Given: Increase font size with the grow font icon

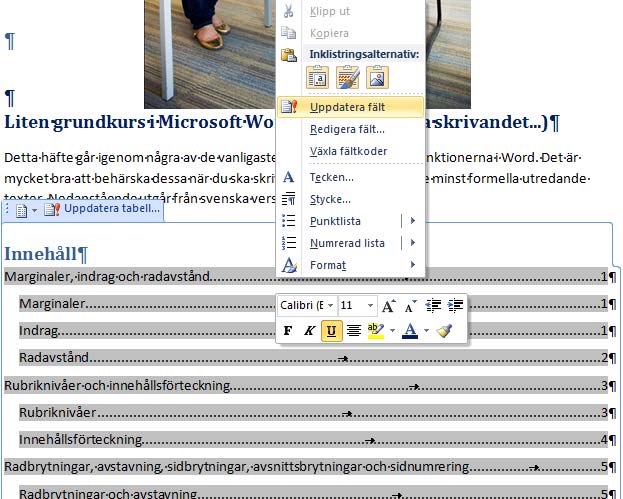Looking at the screenshot, I should coord(389,306).
